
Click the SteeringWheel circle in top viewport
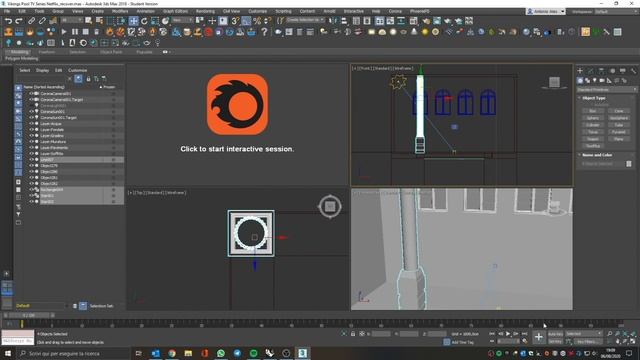[330, 207]
